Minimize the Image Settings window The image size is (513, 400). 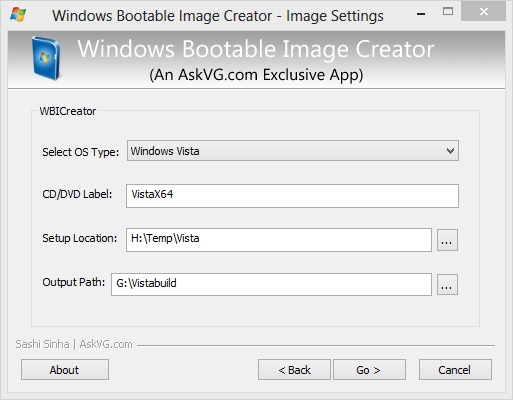point(421,13)
